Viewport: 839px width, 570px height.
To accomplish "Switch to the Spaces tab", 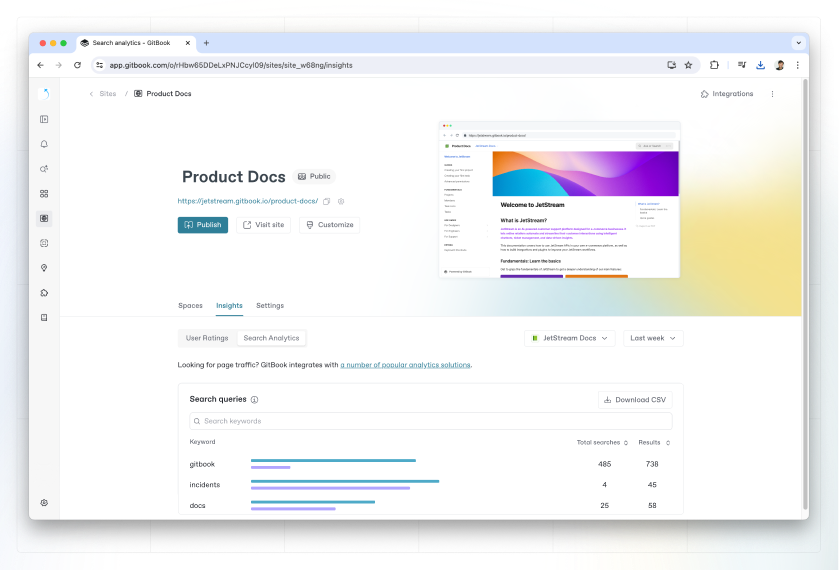I will tap(190, 305).
